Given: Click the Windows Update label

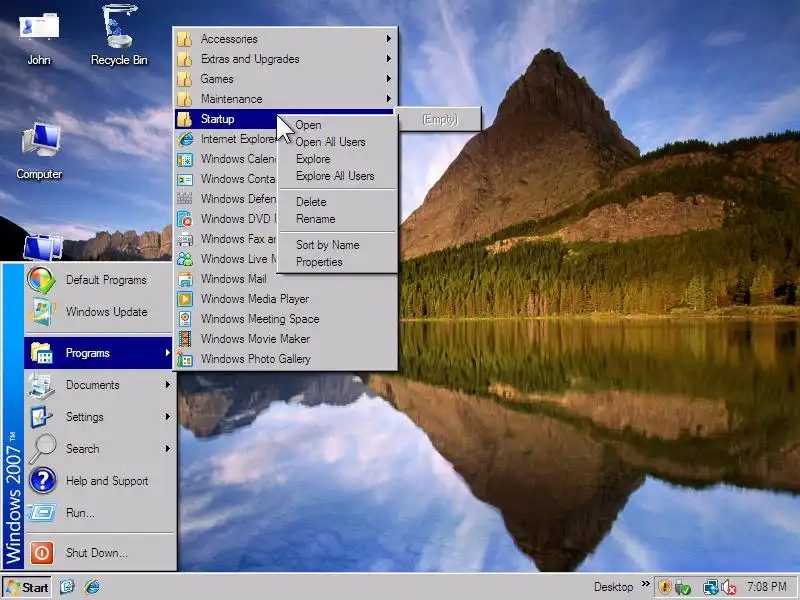Looking at the screenshot, I should click(107, 312).
